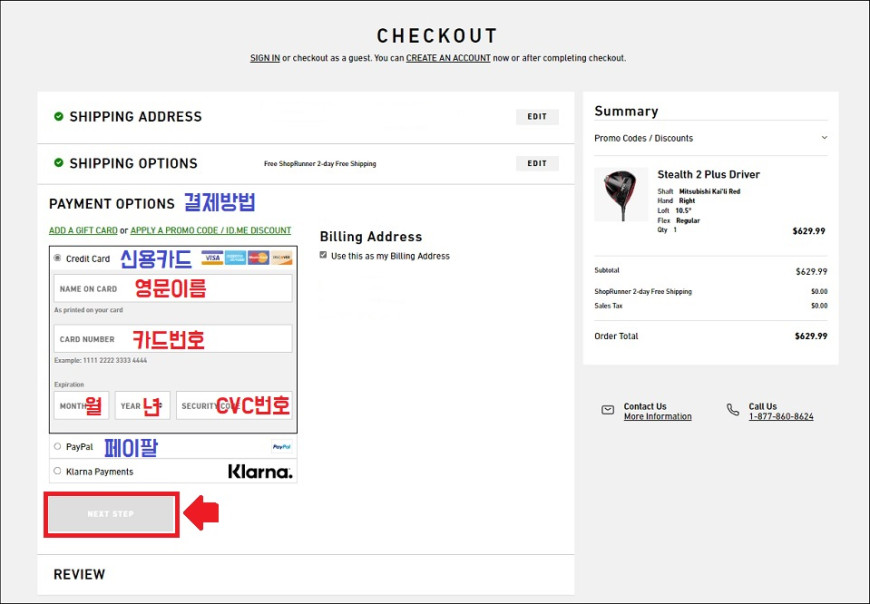The image size is (870, 604).
Task: Select the Klarna Payments radio button
Action: coord(57,471)
